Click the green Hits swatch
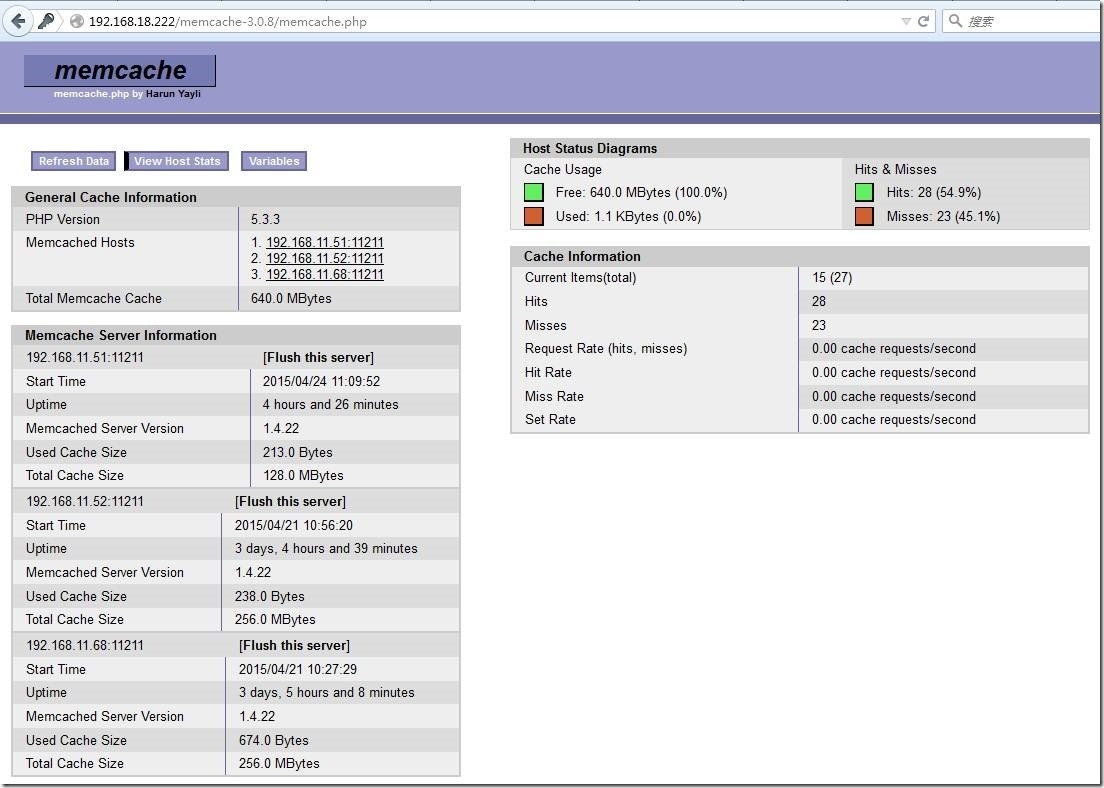This screenshot has height=788, width=1104. pos(864,192)
